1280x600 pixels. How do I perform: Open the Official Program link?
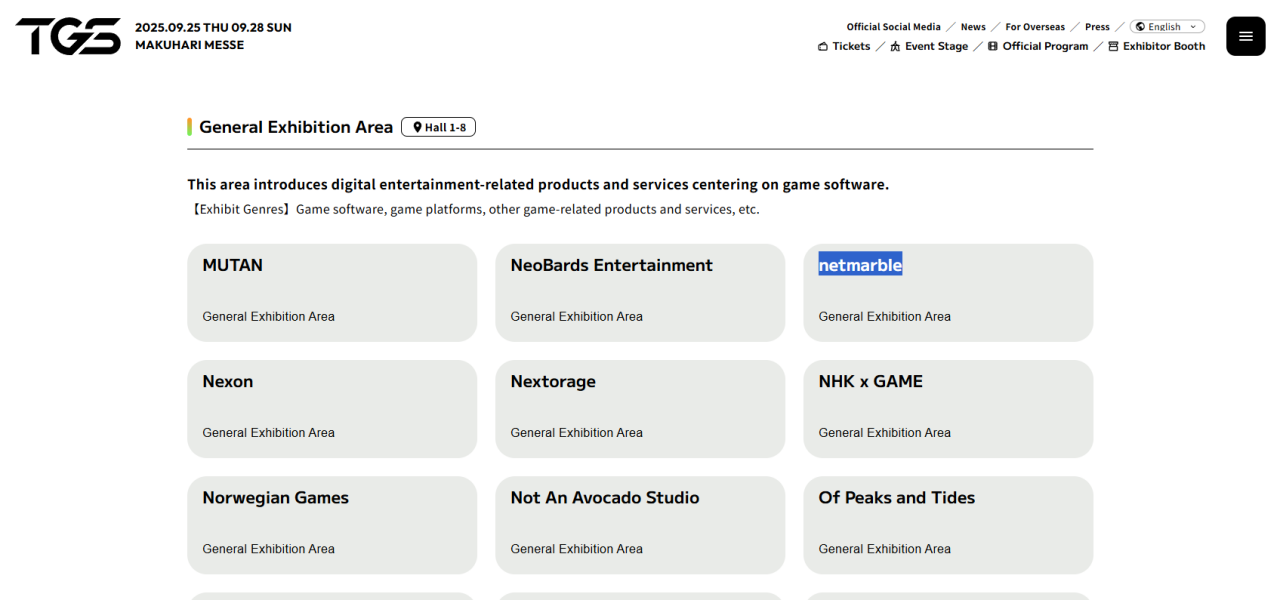pyautogui.click(x=1045, y=46)
